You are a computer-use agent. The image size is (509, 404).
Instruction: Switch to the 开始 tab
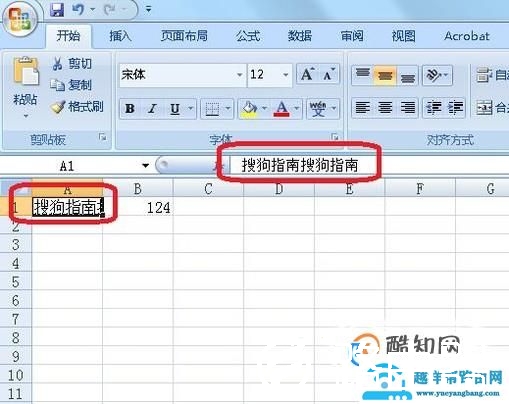(x=68, y=36)
